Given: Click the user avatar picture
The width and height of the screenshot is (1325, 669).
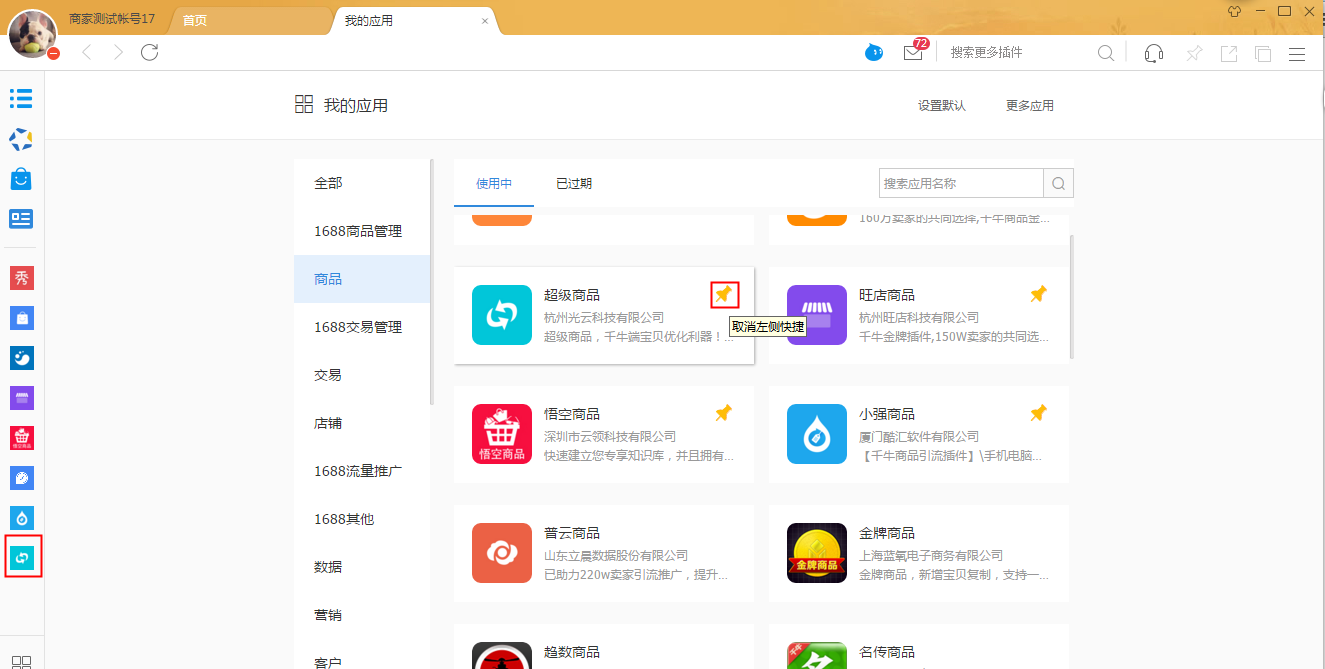Looking at the screenshot, I should coord(32,32).
